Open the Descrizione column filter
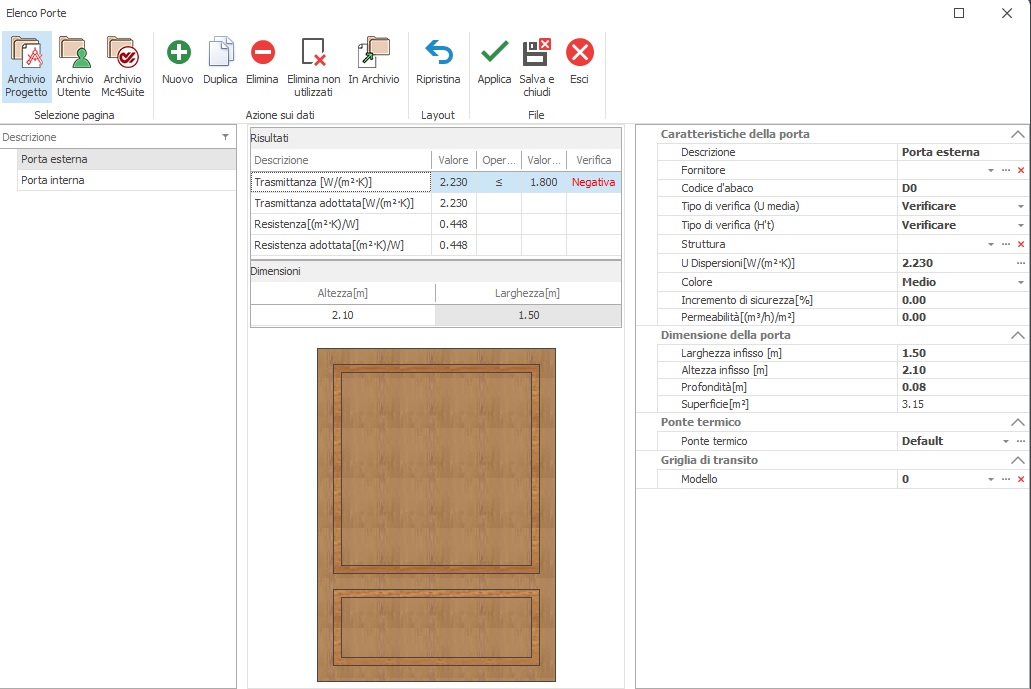 pyautogui.click(x=225, y=137)
